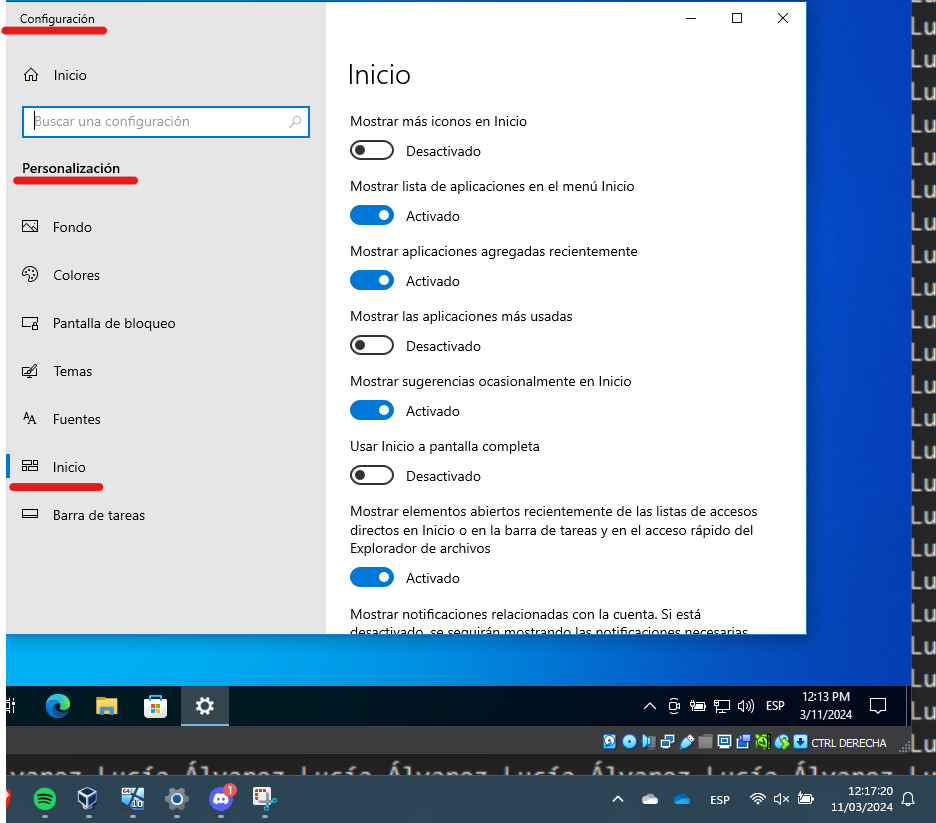Open Microsoft Edge from the taskbar
Viewport: 936px width, 823px height.
(57, 706)
